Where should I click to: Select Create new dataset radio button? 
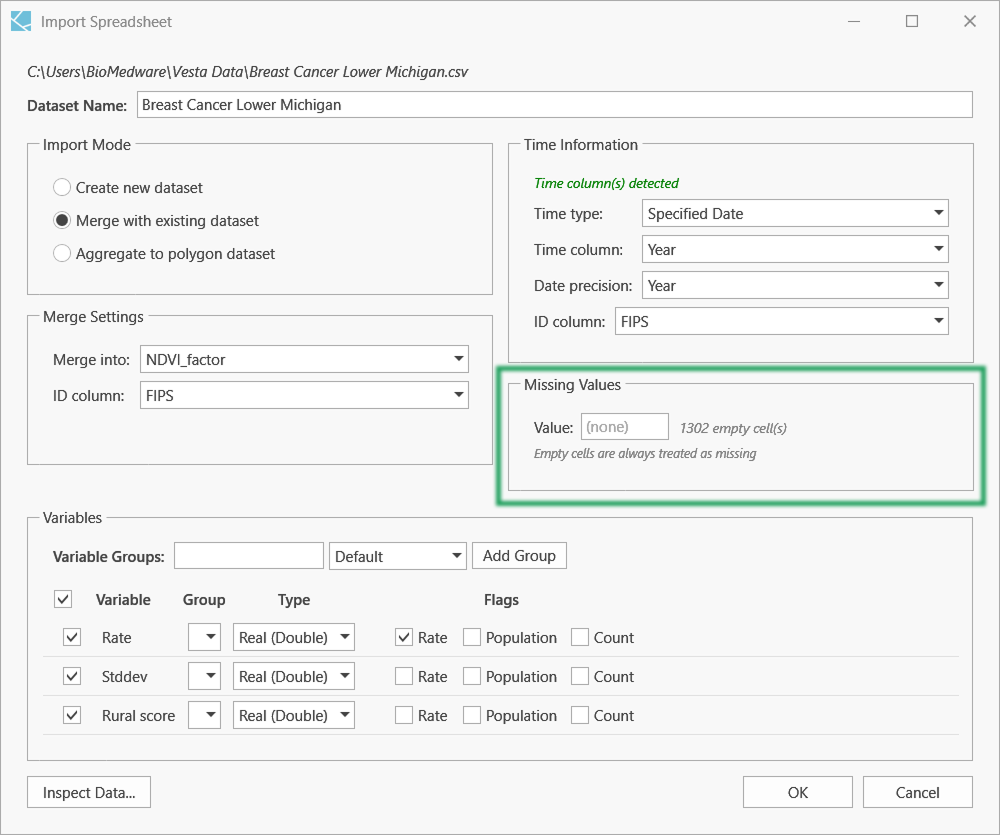pos(62,188)
